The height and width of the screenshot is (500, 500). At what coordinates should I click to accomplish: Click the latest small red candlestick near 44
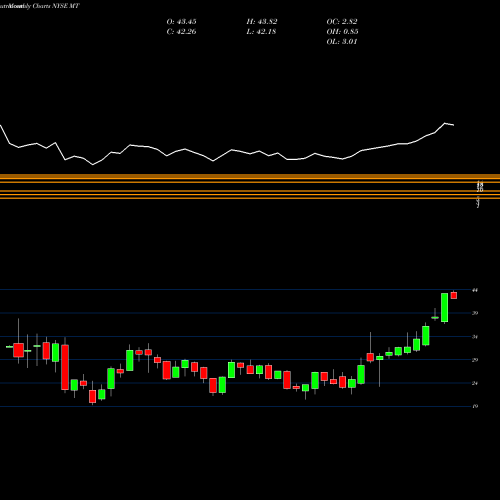point(454,295)
